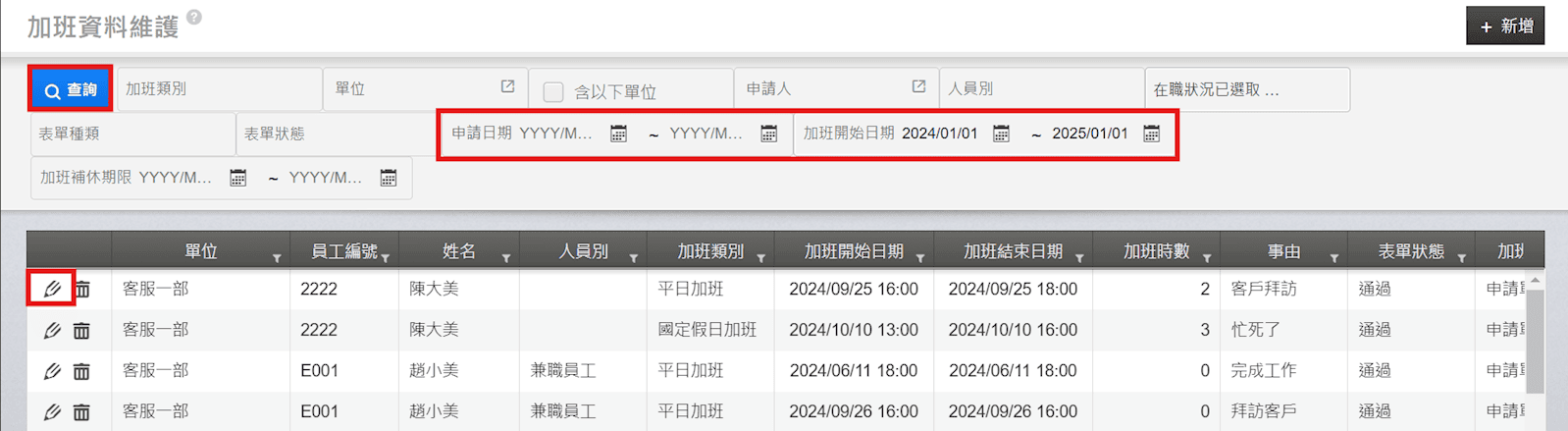Click the 員工編號 column header

coord(343,251)
